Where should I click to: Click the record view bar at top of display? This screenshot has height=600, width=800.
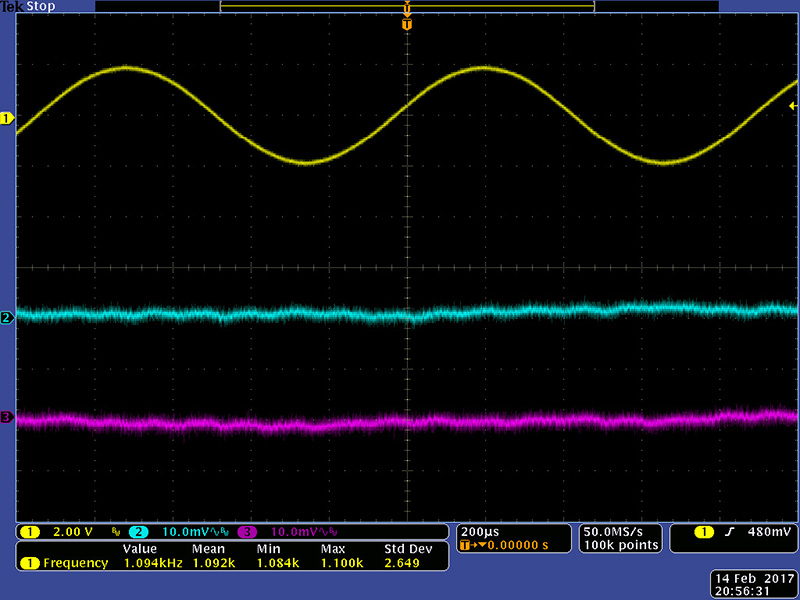pos(406,6)
